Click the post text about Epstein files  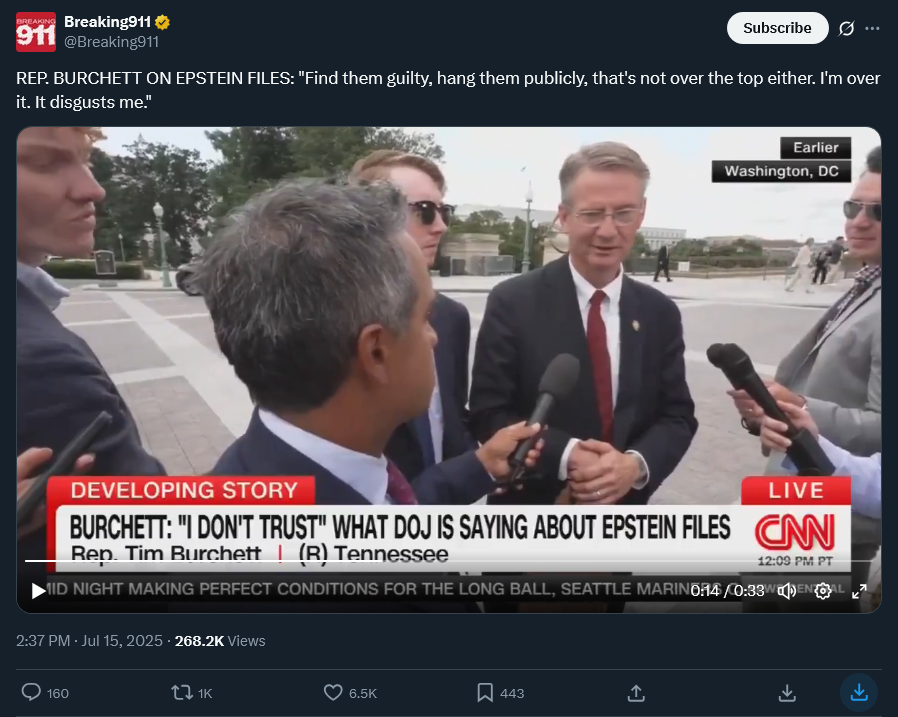pos(448,90)
